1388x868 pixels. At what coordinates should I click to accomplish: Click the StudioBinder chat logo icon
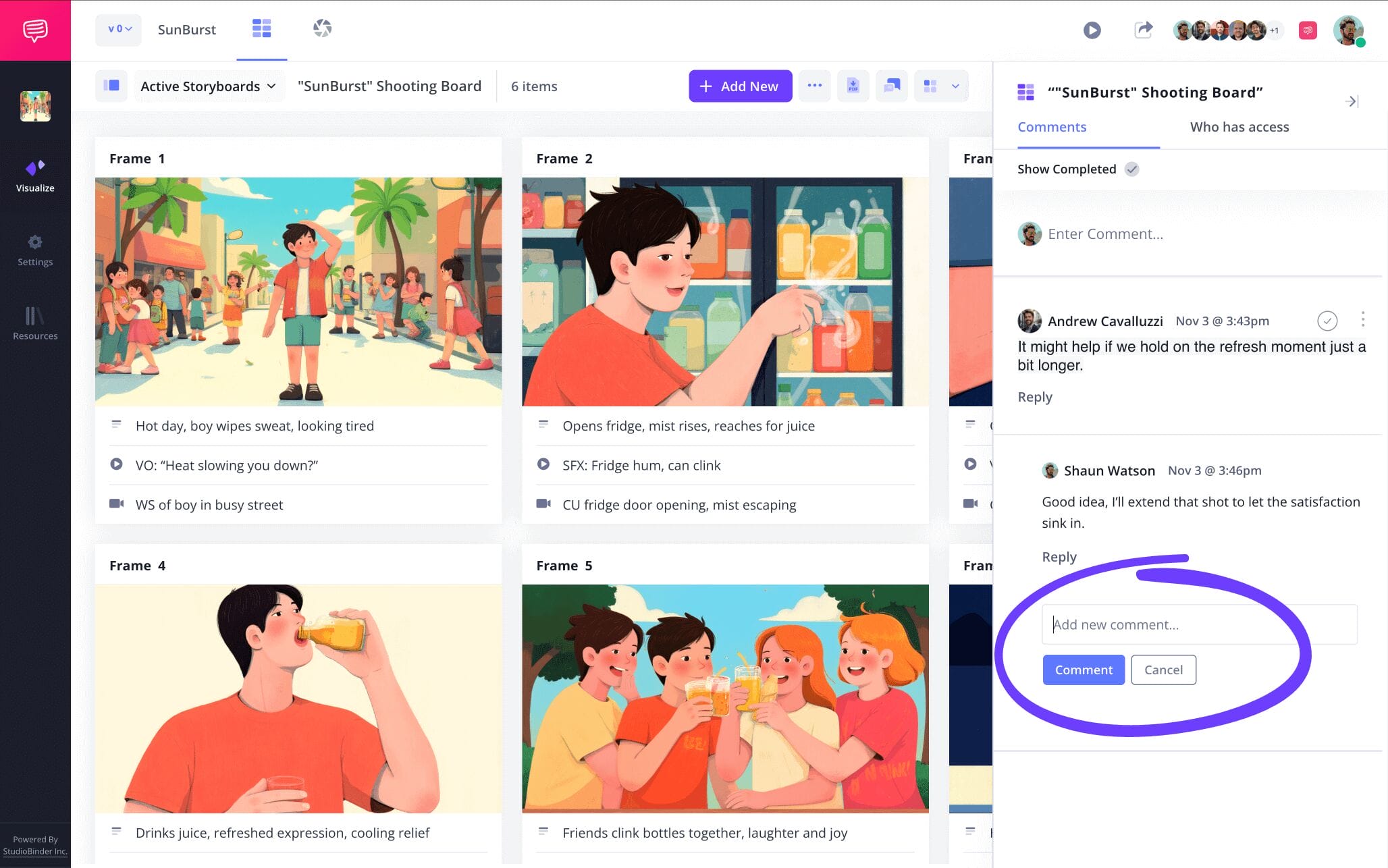coord(35,30)
